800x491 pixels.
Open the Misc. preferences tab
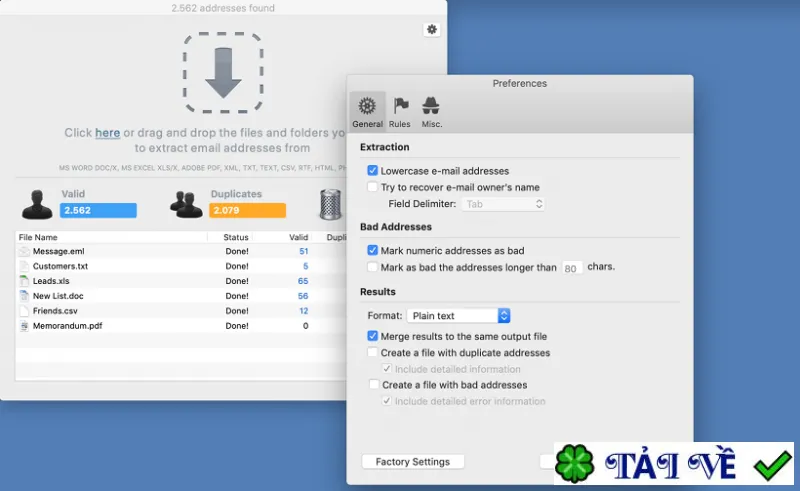coord(431,112)
